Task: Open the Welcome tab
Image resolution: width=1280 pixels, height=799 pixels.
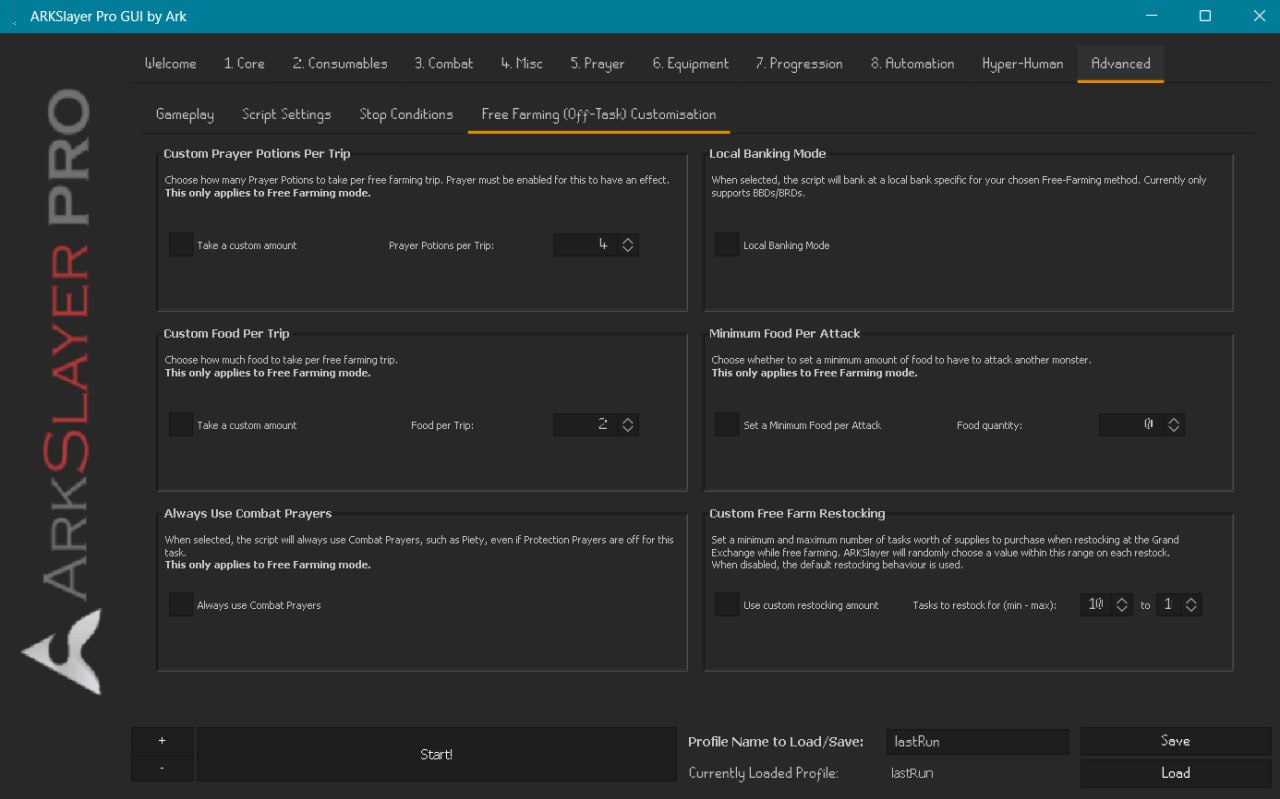Action: coord(170,63)
